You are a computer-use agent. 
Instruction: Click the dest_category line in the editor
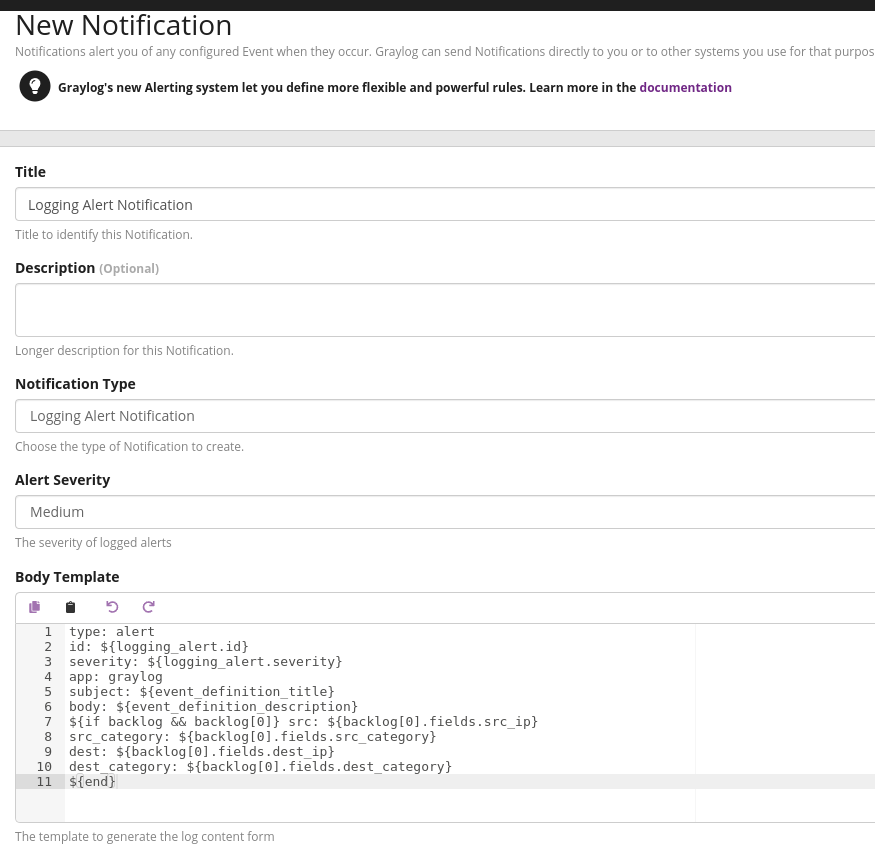pos(260,767)
